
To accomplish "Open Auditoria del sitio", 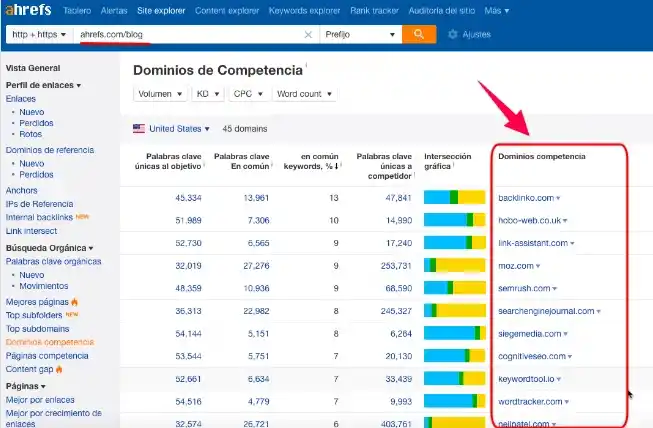I will 441,11.
